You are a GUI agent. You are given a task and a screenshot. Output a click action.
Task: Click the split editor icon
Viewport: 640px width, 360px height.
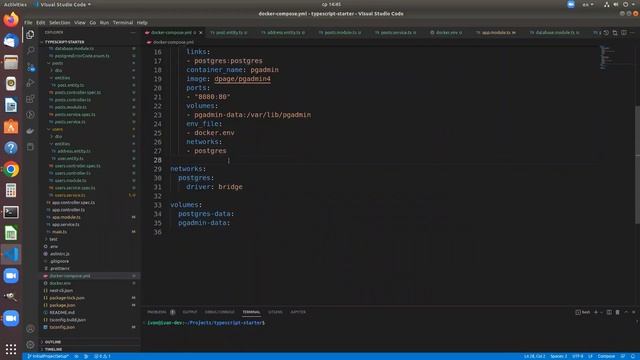pos(624,32)
